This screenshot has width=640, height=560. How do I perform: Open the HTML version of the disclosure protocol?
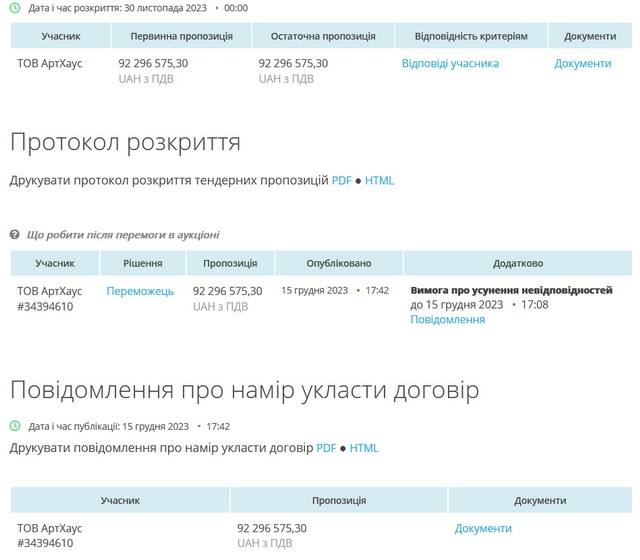379,181
